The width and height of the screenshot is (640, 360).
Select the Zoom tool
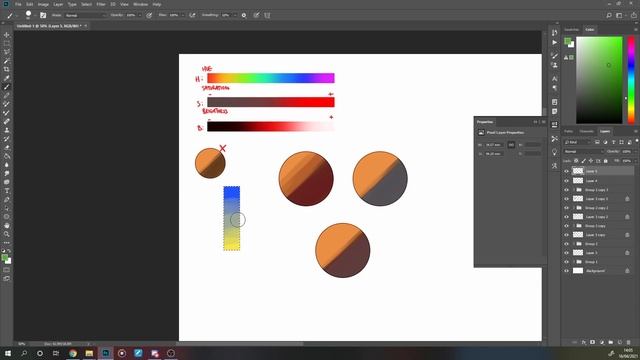click(x=7, y=234)
